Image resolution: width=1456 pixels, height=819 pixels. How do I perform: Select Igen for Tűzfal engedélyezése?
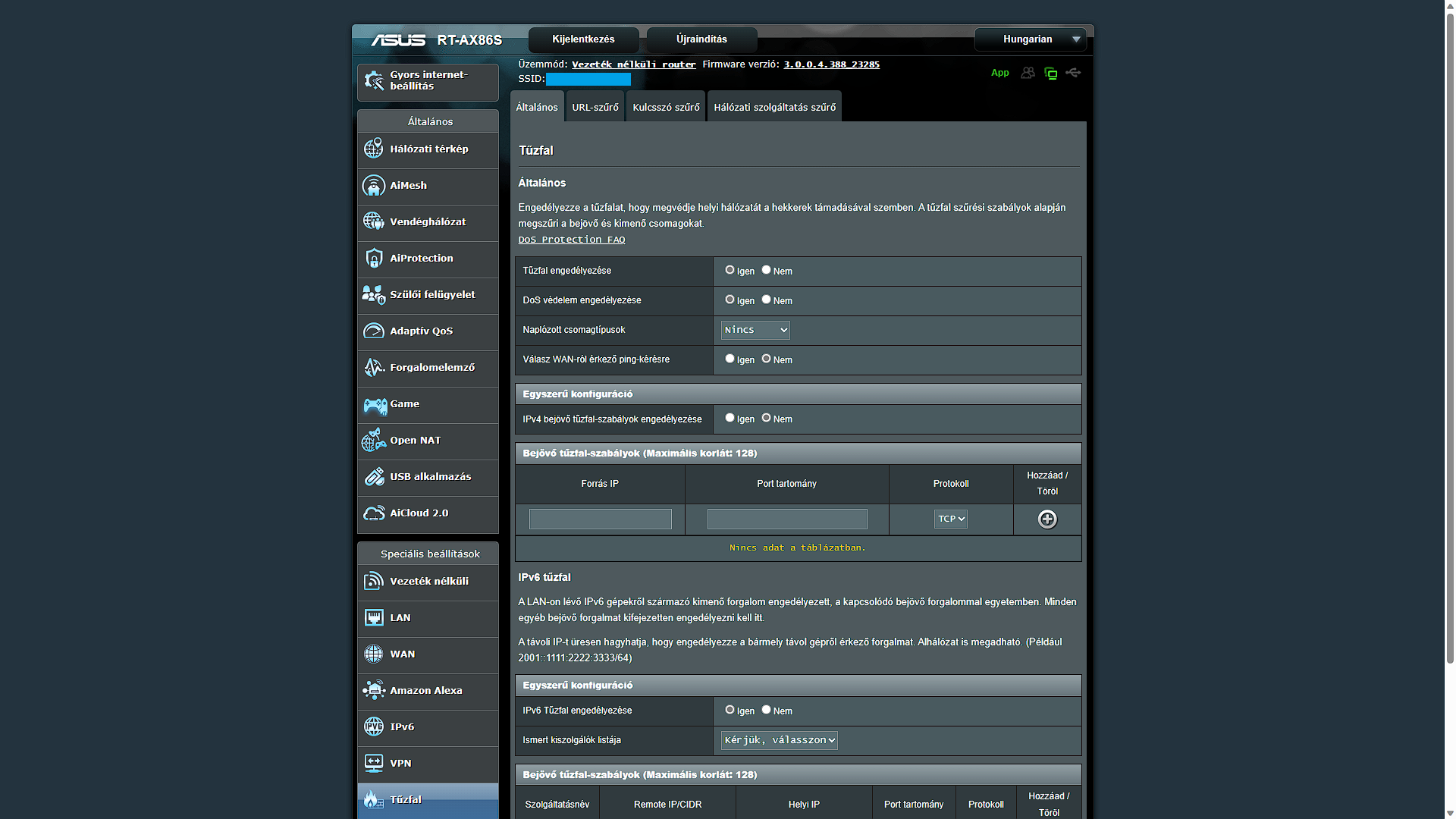click(730, 270)
